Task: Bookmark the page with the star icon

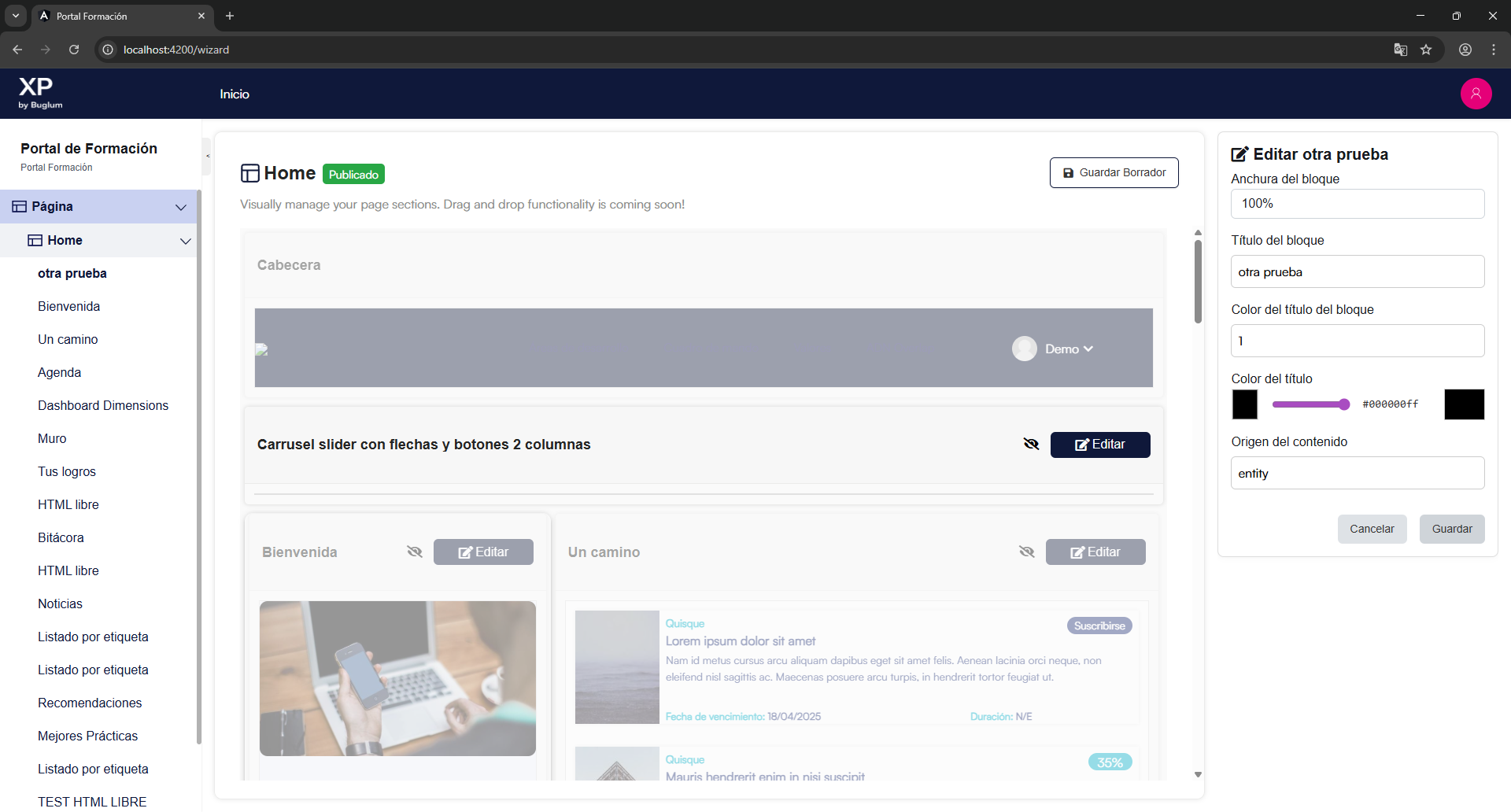Action: (x=1426, y=50)
